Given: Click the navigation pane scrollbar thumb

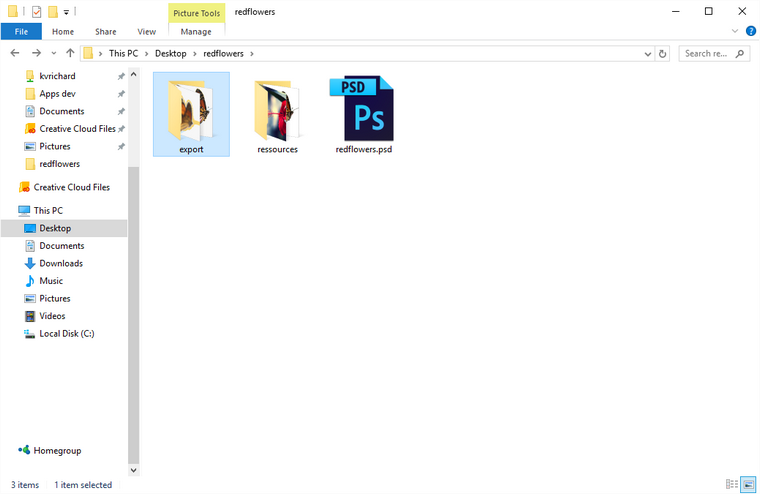Looking at the screenshot, I should click(134, 315).
